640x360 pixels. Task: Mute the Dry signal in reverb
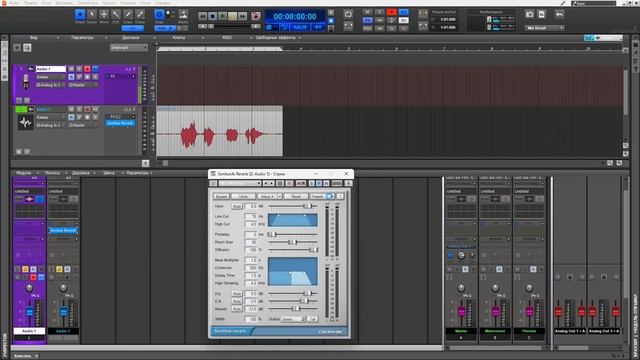(236, 293)
